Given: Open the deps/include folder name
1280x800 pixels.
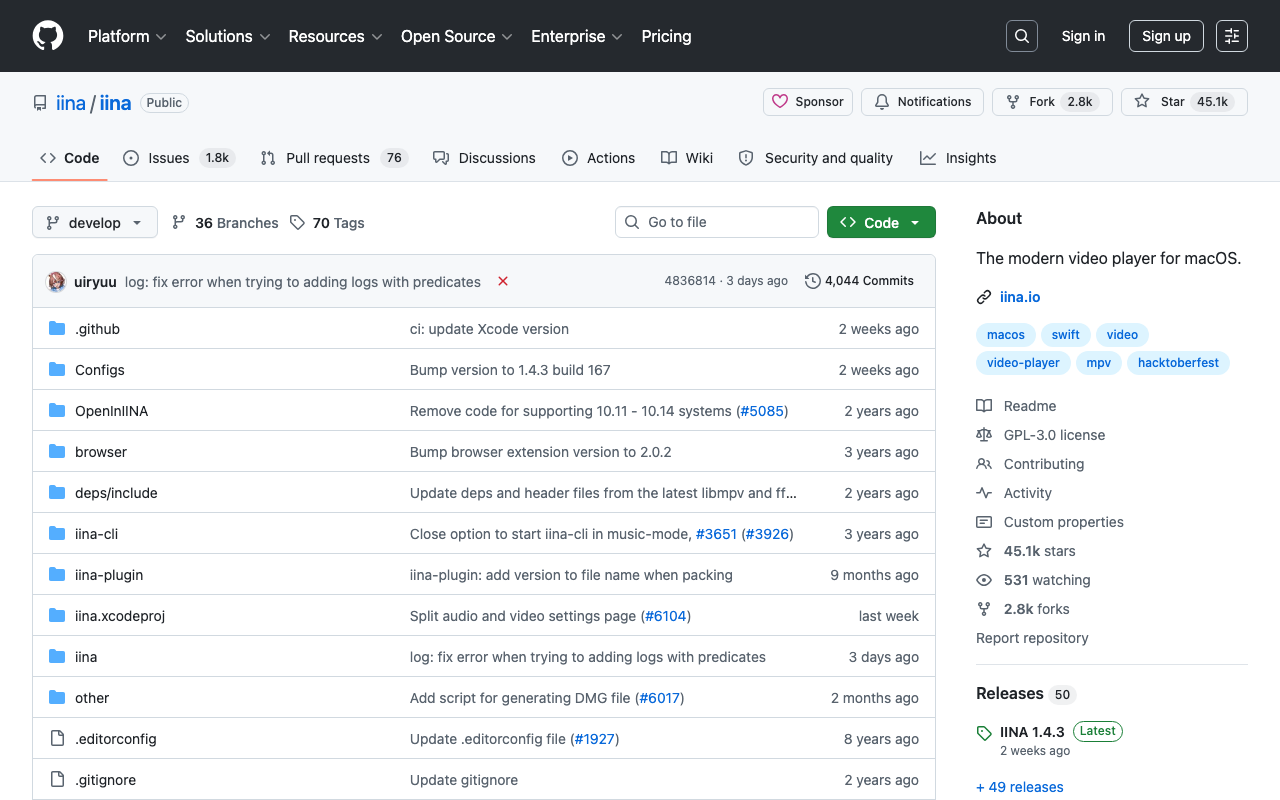Looking at the screenshot, I should pos(116,493).
